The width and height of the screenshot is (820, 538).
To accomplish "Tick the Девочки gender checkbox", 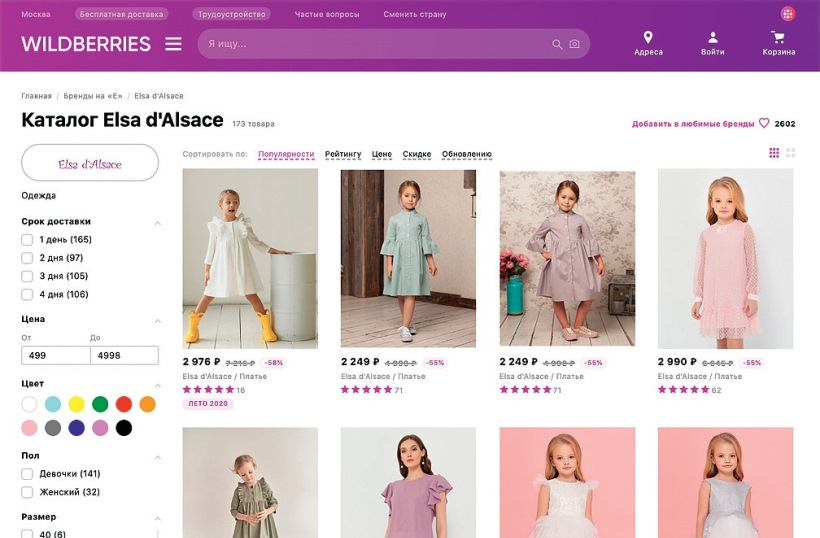I will coord(27,474).
